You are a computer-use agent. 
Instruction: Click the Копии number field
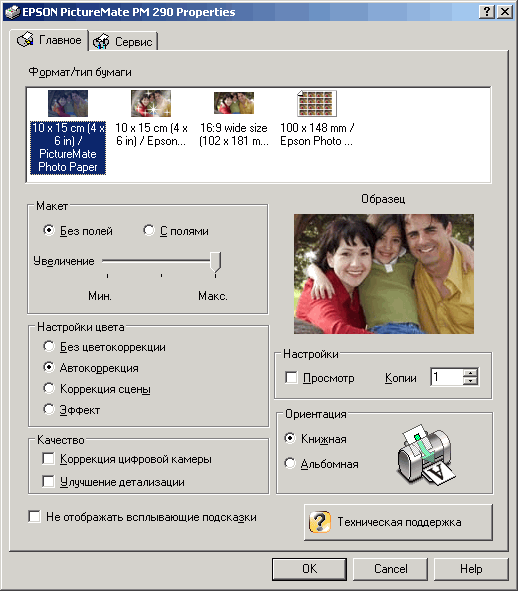447,377
